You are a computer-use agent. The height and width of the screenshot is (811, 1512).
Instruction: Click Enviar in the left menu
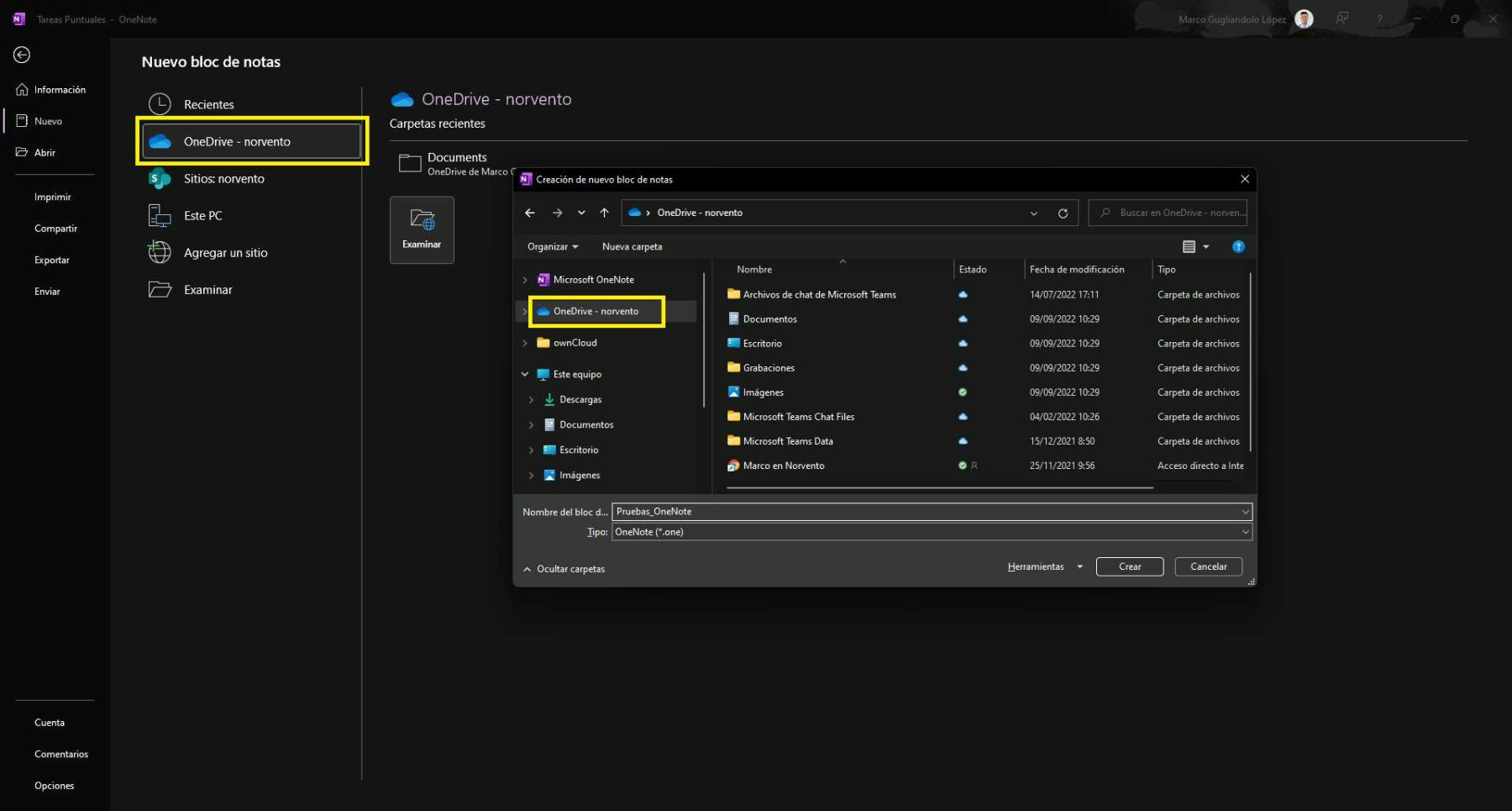point(47,292)
